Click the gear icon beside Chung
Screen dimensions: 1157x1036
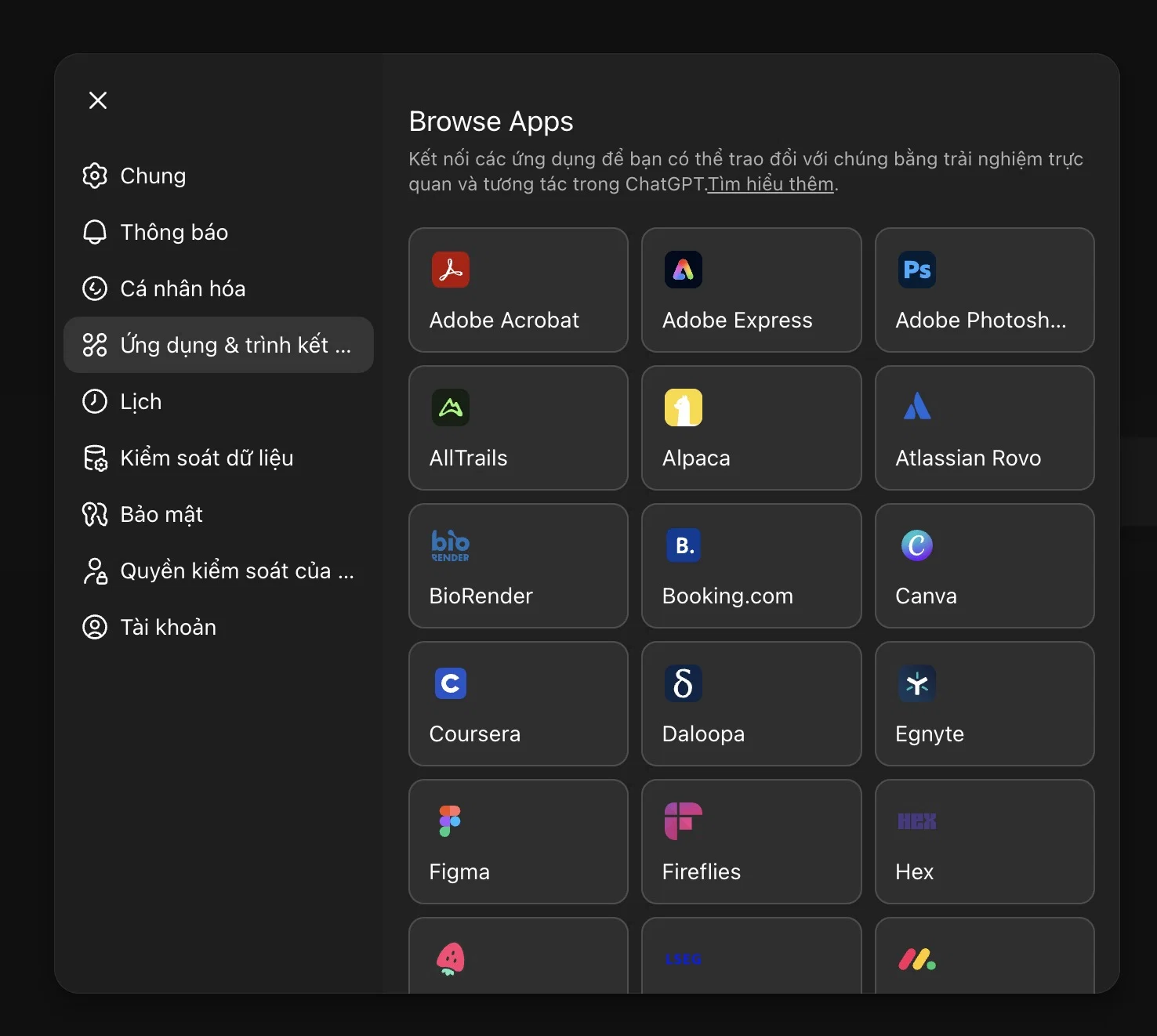95,176
